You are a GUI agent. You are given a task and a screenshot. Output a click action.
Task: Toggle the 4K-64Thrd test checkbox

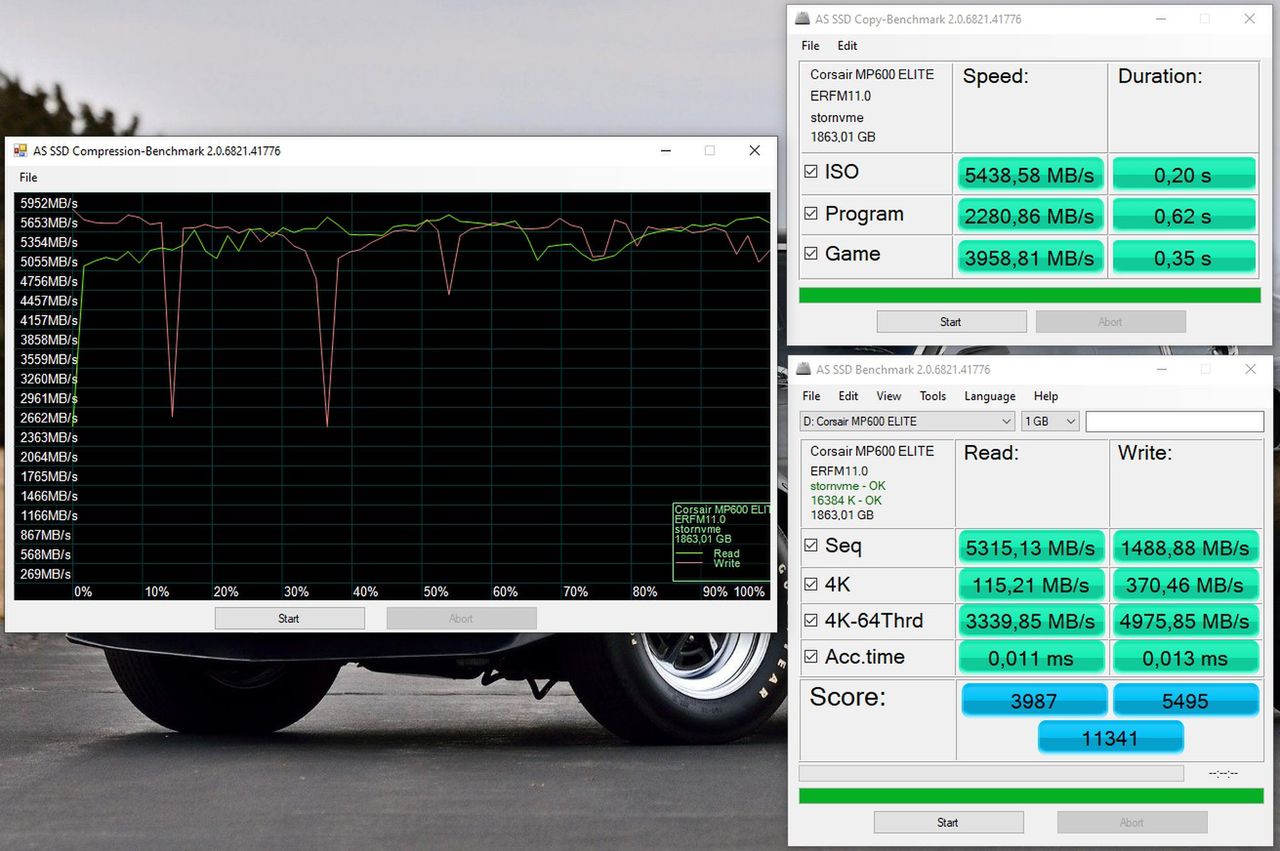(x=811, y=621)
